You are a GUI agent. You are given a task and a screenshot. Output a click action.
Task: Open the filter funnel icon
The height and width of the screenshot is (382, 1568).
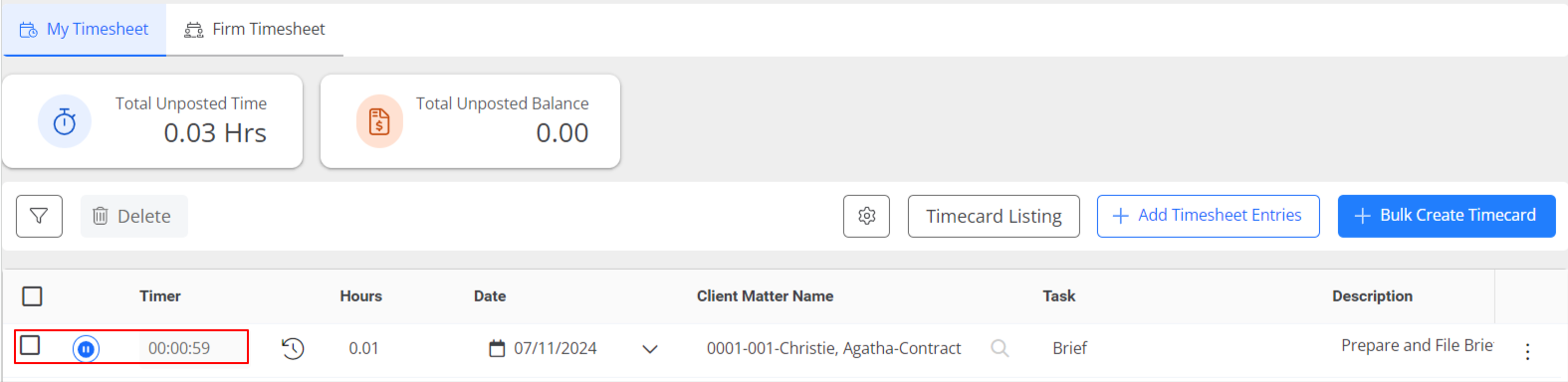pyautogui.click(x=39, y=216)
